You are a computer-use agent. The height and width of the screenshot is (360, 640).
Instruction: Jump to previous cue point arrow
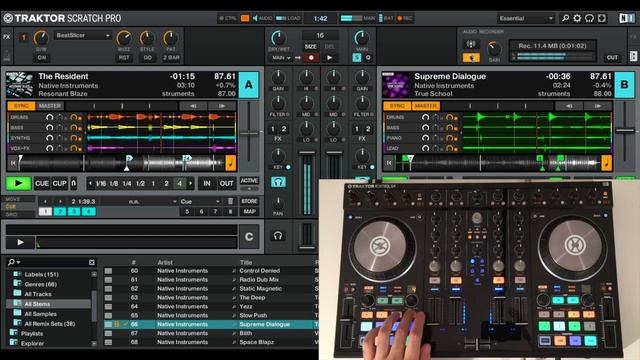pyautogui.click(x=45, y=201)
